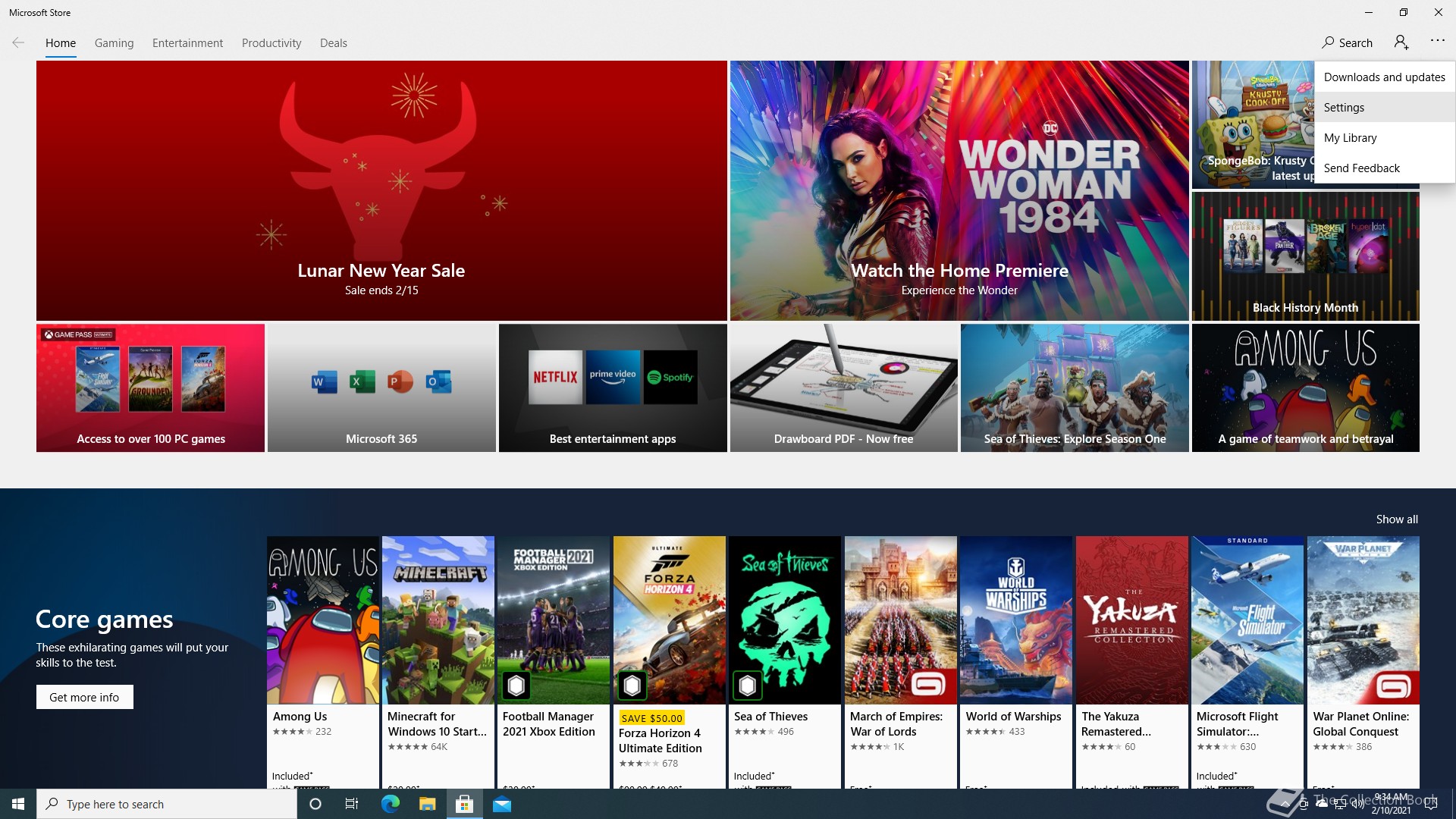Open the Microsoft 365 tile
This screenshot has width=1456, height=819.
(x=381, y=388)
